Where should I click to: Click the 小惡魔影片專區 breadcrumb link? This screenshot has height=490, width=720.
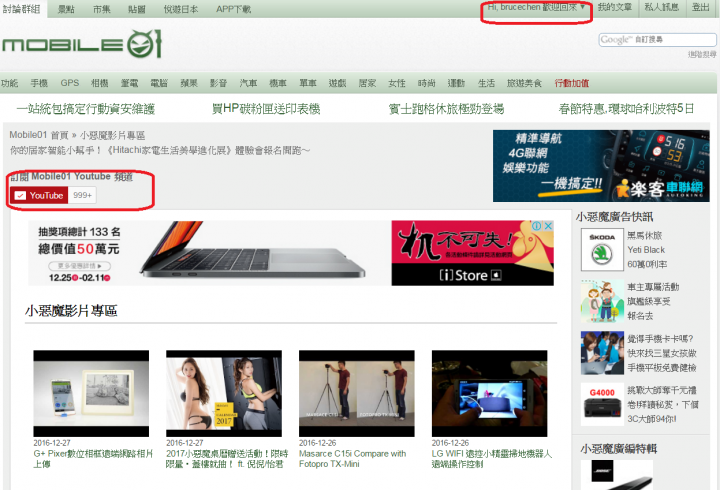coord(112,135)
